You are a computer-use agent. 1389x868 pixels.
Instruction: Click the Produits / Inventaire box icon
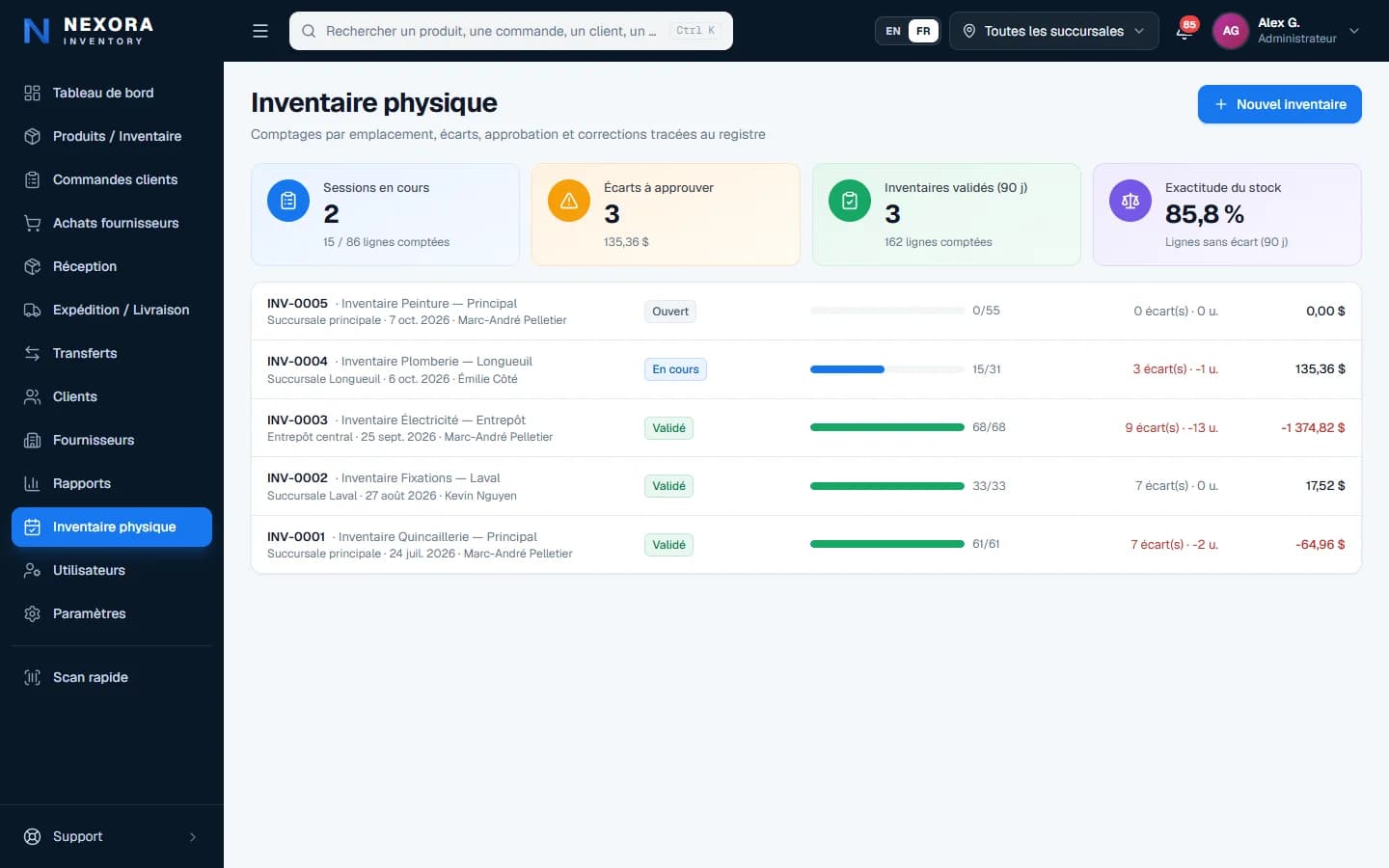(x=32, y=136)
